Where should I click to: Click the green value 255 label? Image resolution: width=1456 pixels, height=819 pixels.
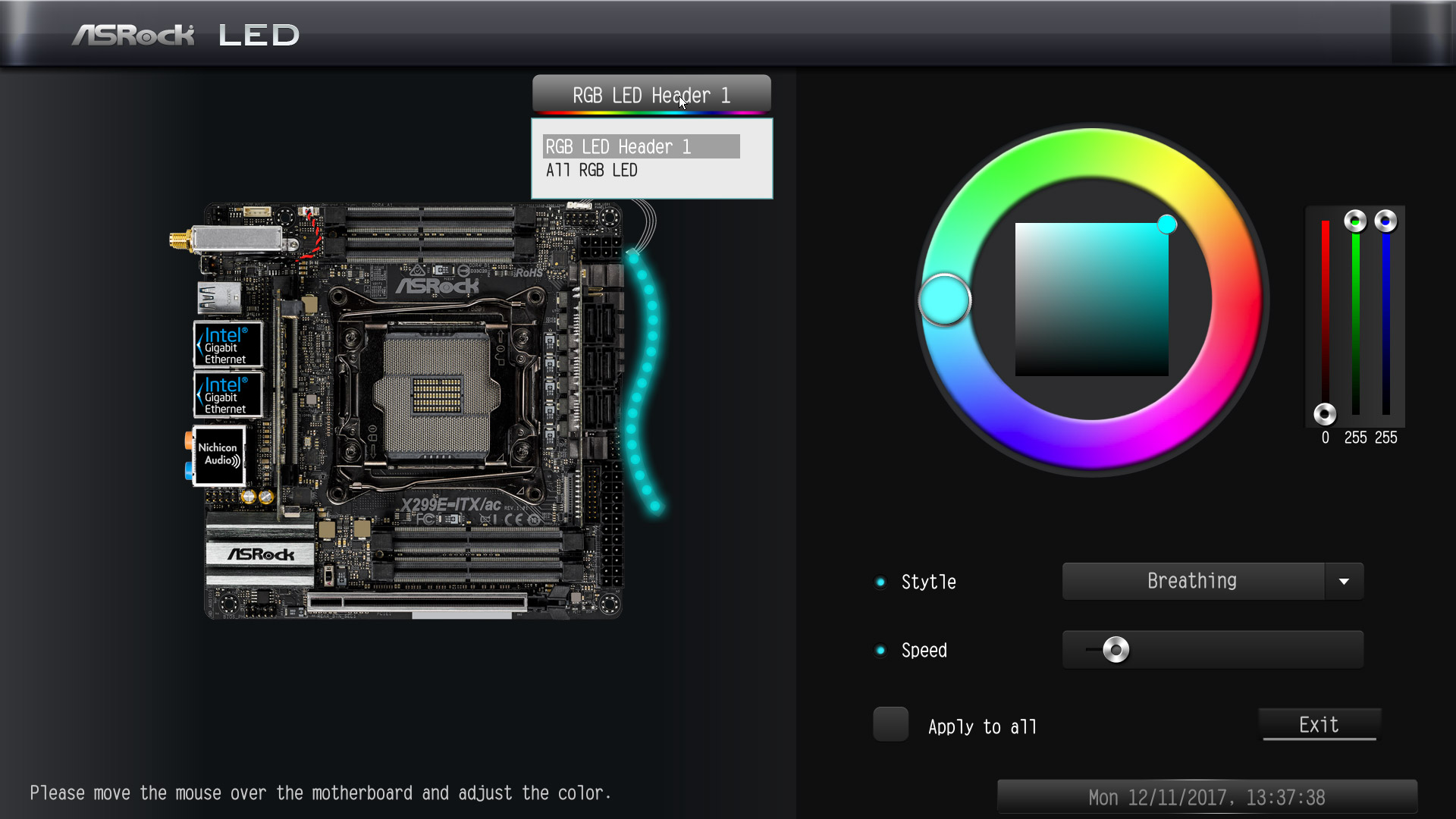[1355, 438]
